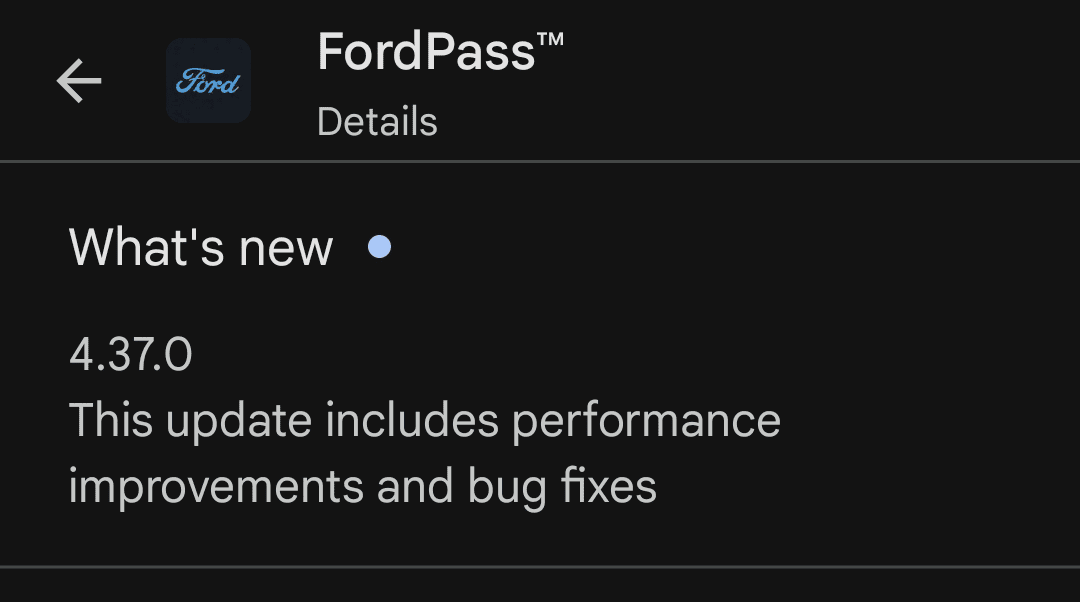
Task: Tap the trademark symbol beside FordPass
Action: [x=550, y=40]
